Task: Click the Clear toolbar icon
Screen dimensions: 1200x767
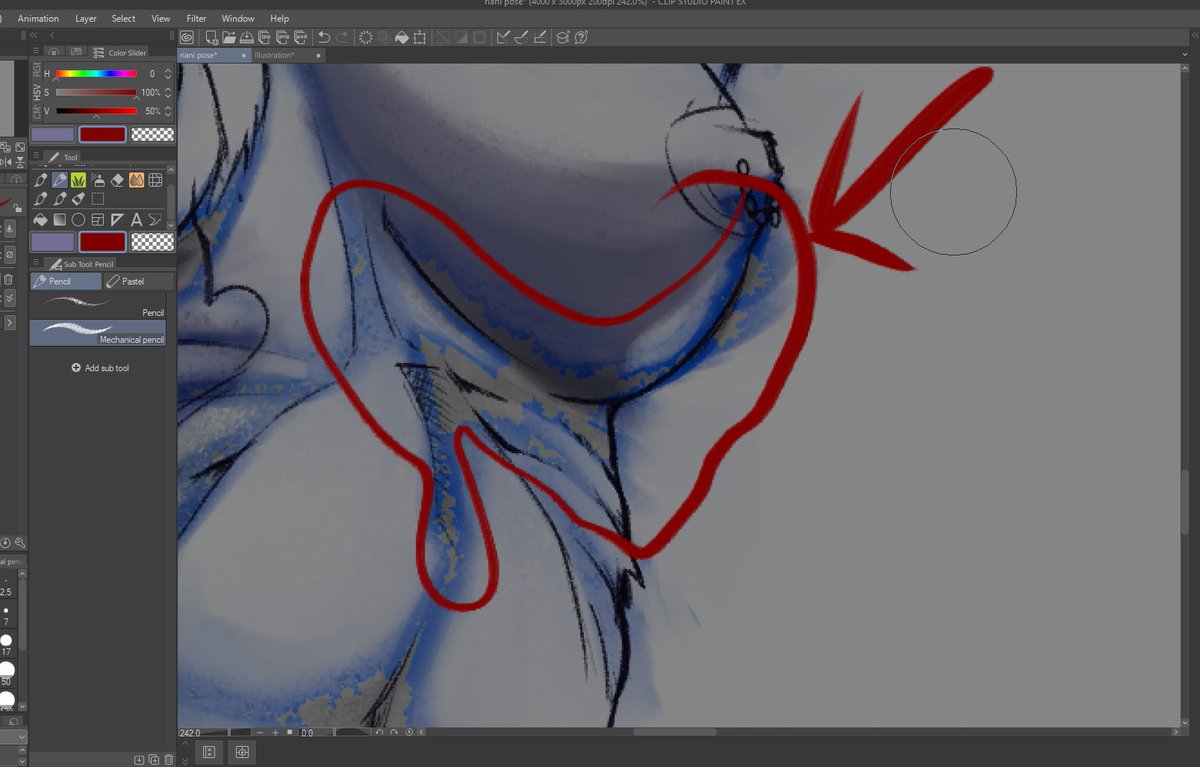Action: click(365, 37)
